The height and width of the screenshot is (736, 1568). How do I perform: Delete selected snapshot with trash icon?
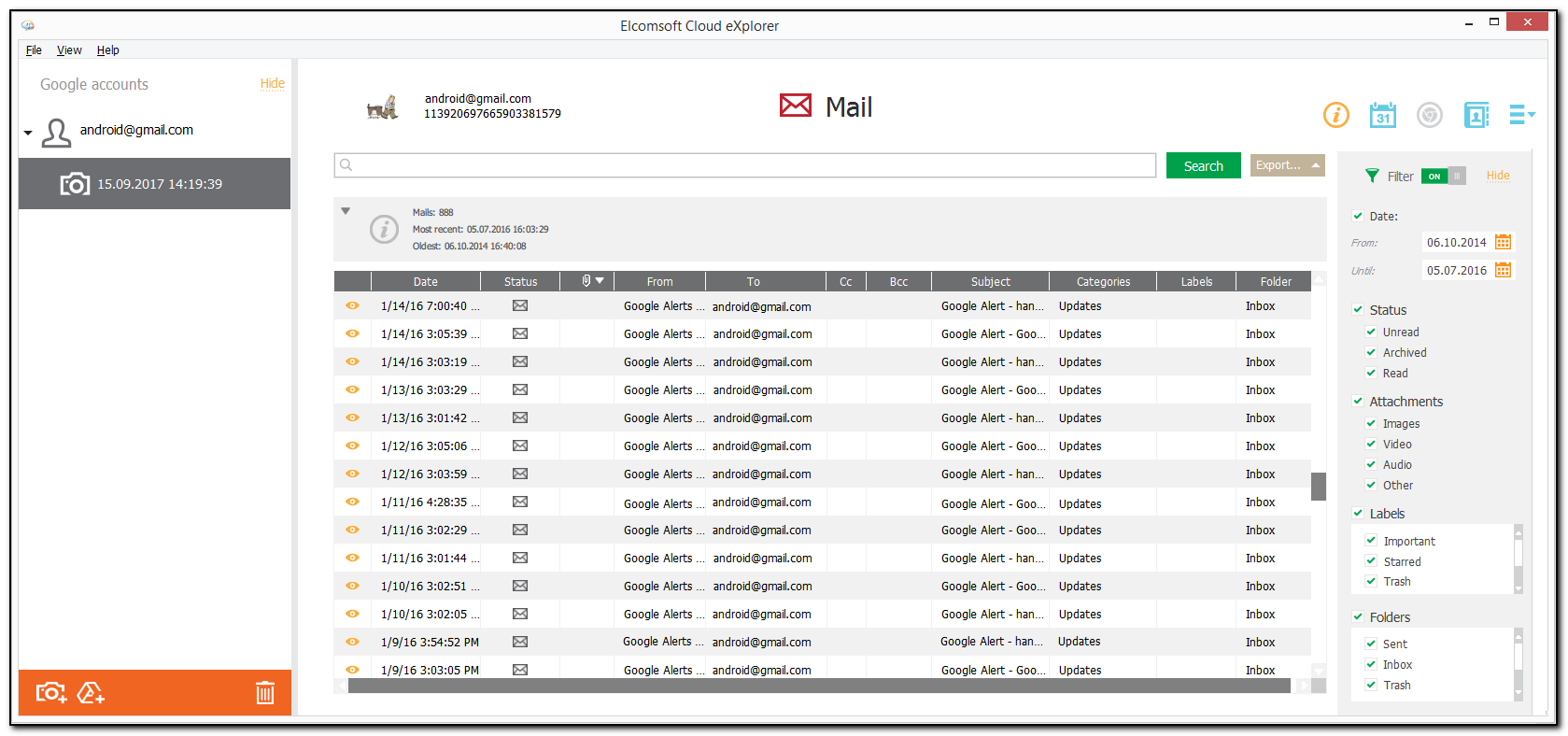coord(265,692)
